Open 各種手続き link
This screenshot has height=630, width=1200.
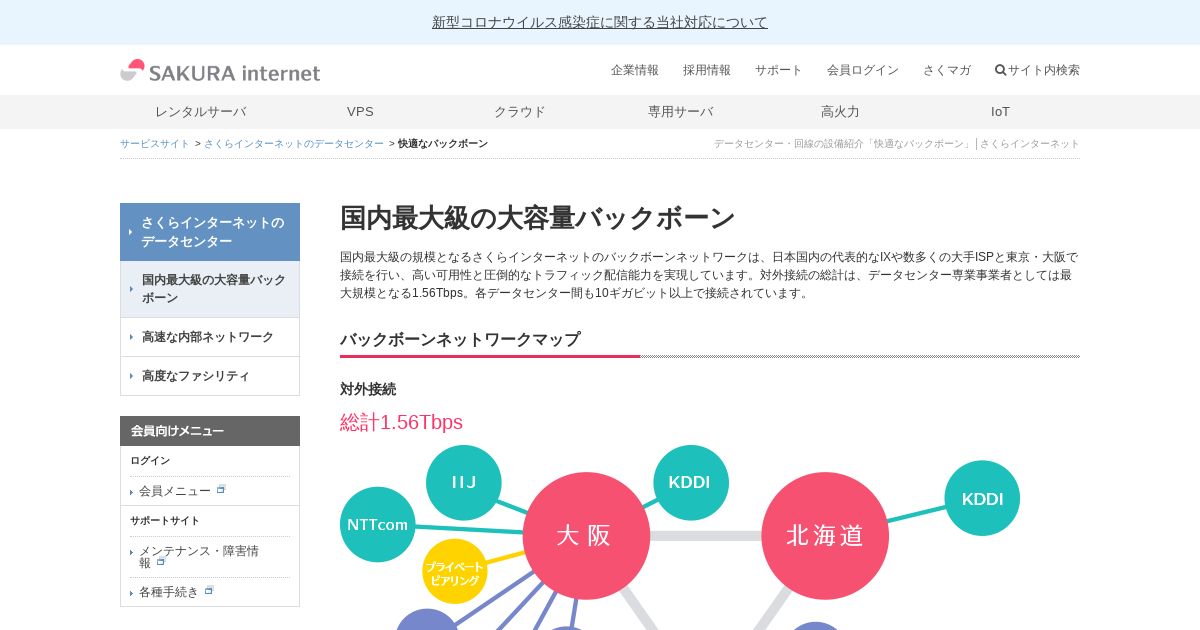(169, 592)
